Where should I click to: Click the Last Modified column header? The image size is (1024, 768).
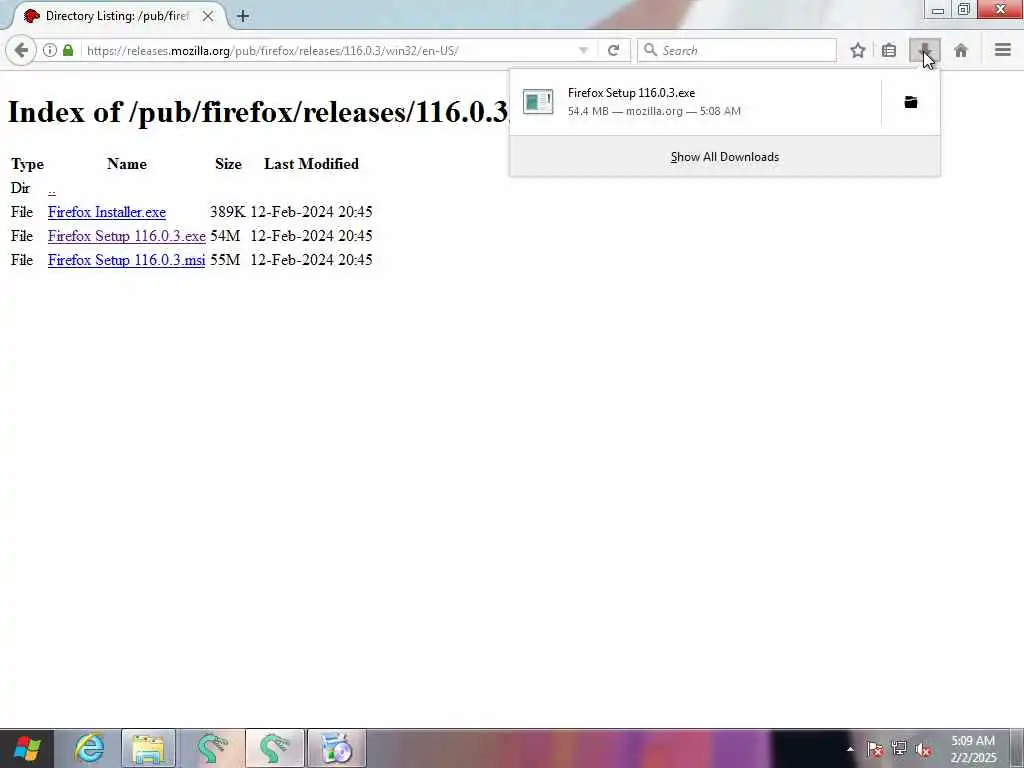click(x=311, y=164)
